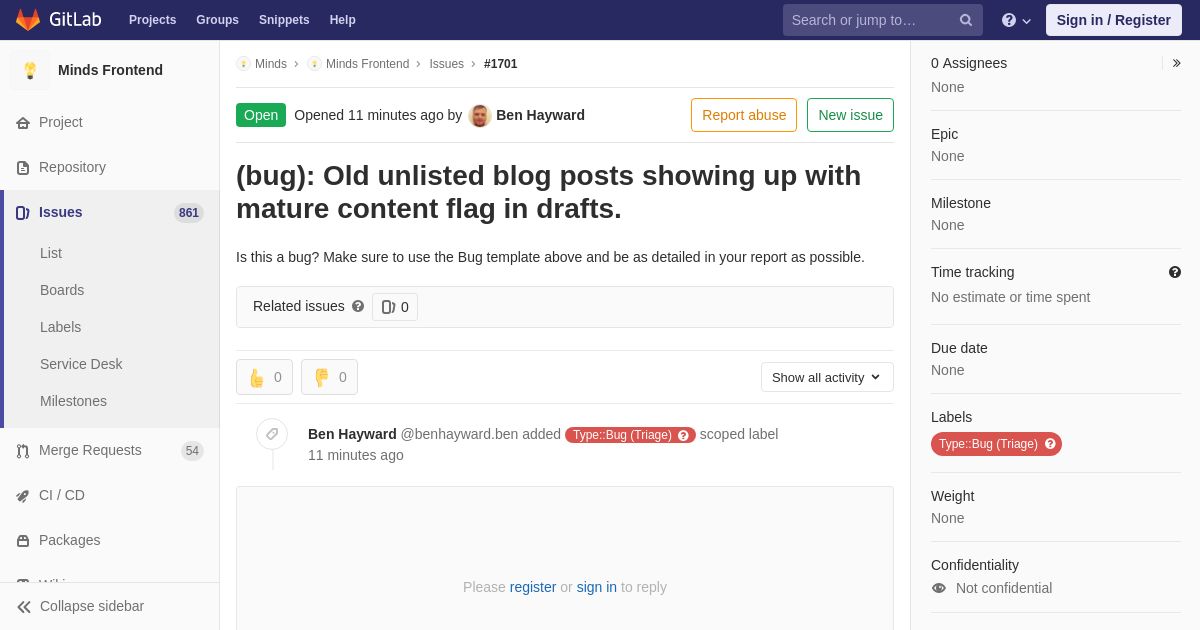
Task: Click the 0 Assignees heading
Action: (x=969, y=63)
